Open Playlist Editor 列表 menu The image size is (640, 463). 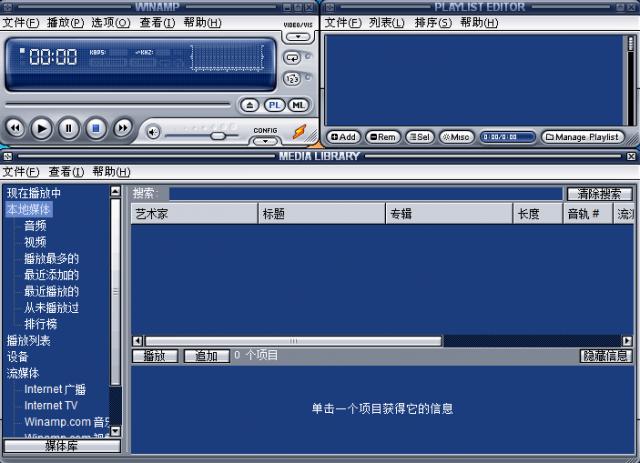(x=387, y=22)
